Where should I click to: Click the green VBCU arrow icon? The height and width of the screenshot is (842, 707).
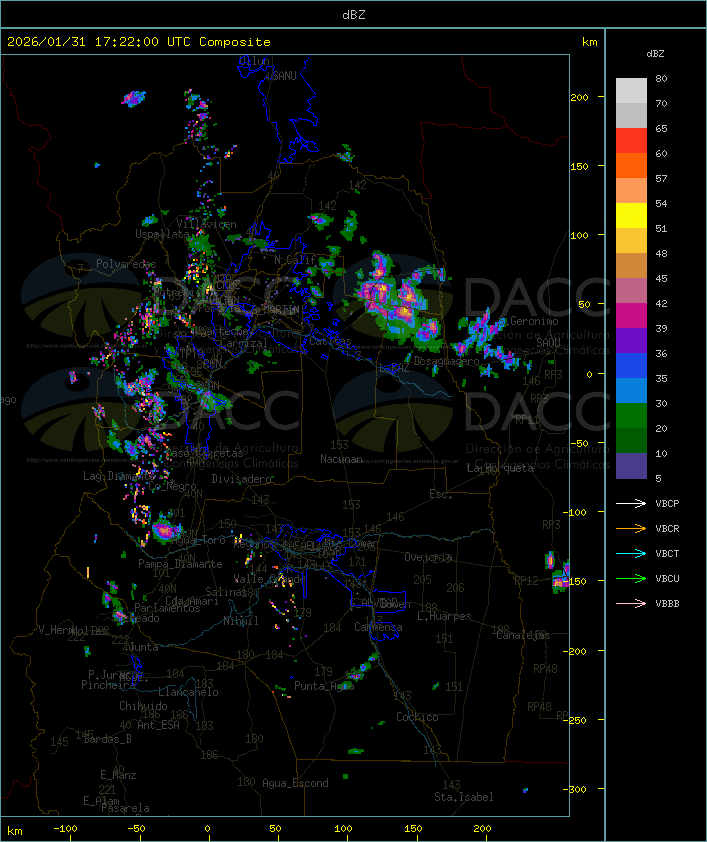click(x=632, y=578)
